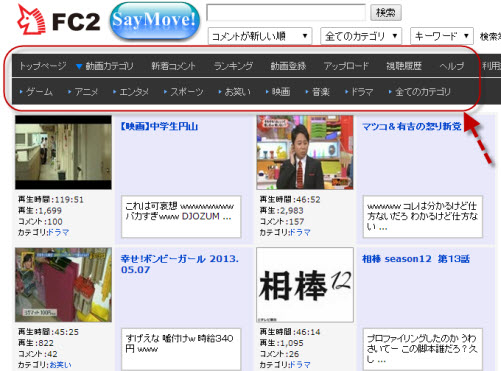The image size is (501, 371).
Task: Open the キーワード search type dropdown
Action: 442,36
